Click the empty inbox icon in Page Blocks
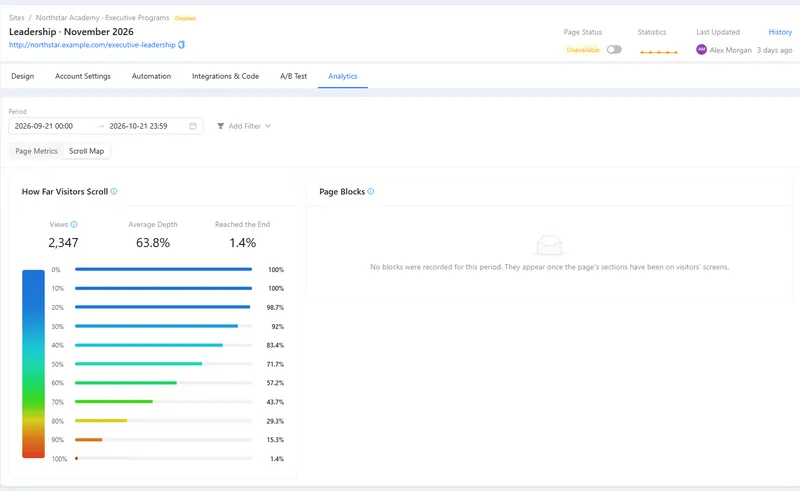This screenshot has height=491, width=800. pos(549,246)
